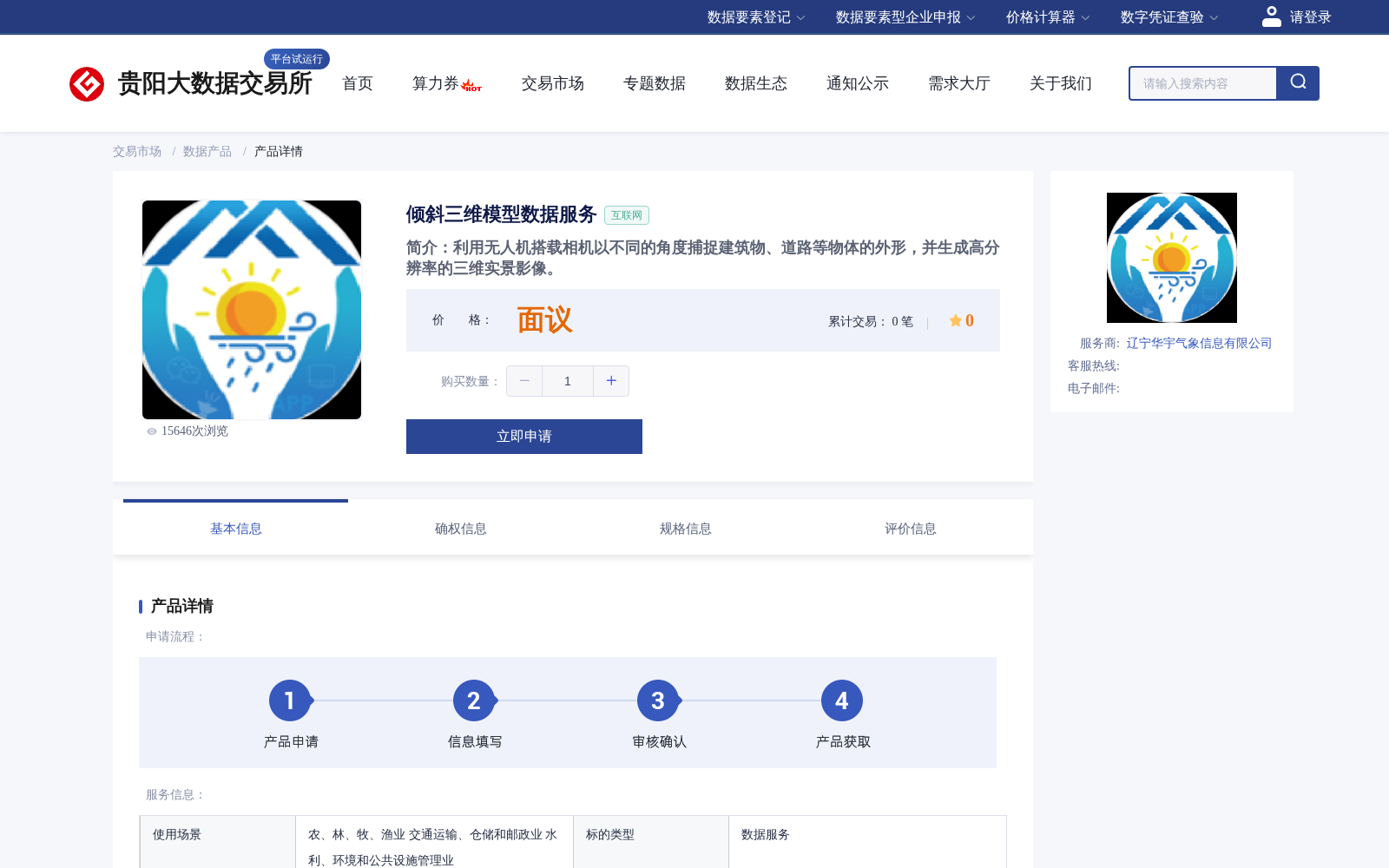Click the 数据服务 table cell
1389x868 pixels.
867,842
